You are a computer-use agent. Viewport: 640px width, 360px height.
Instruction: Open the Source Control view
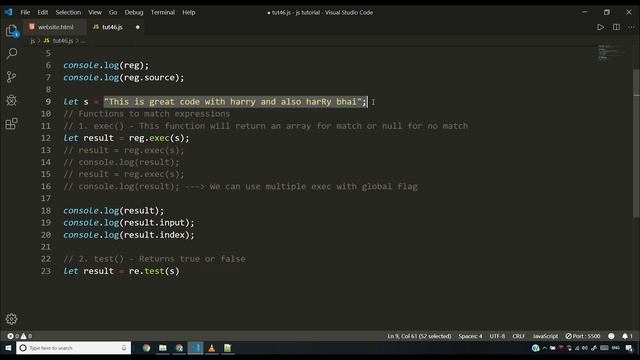pos(11,77)
